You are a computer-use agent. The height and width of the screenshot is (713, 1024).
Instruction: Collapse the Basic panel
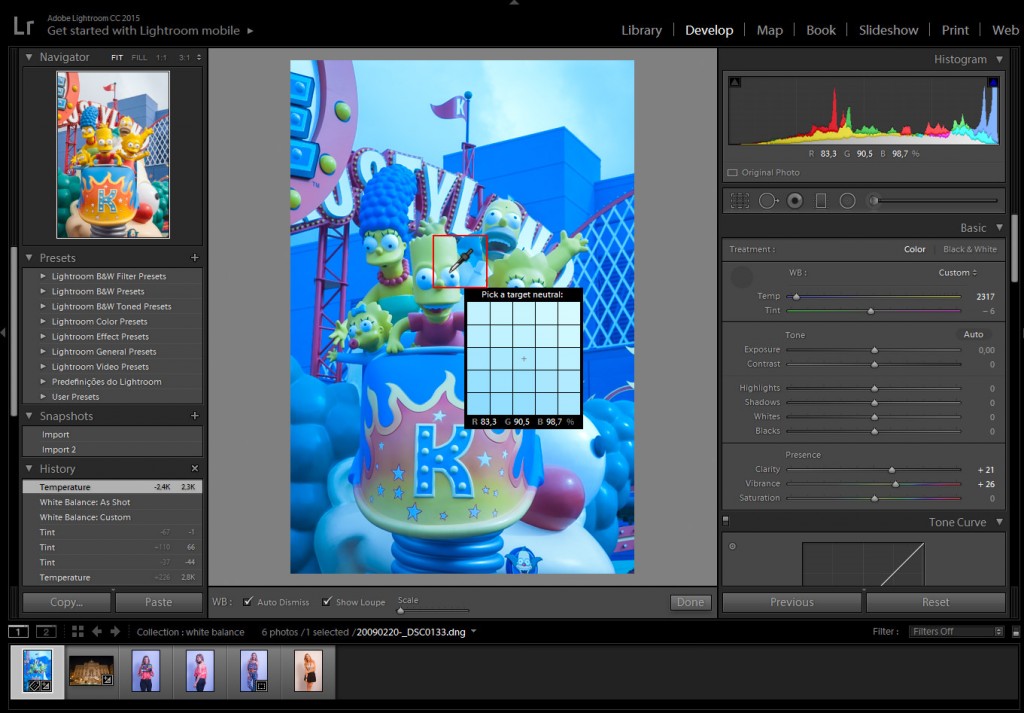point(999,228)
